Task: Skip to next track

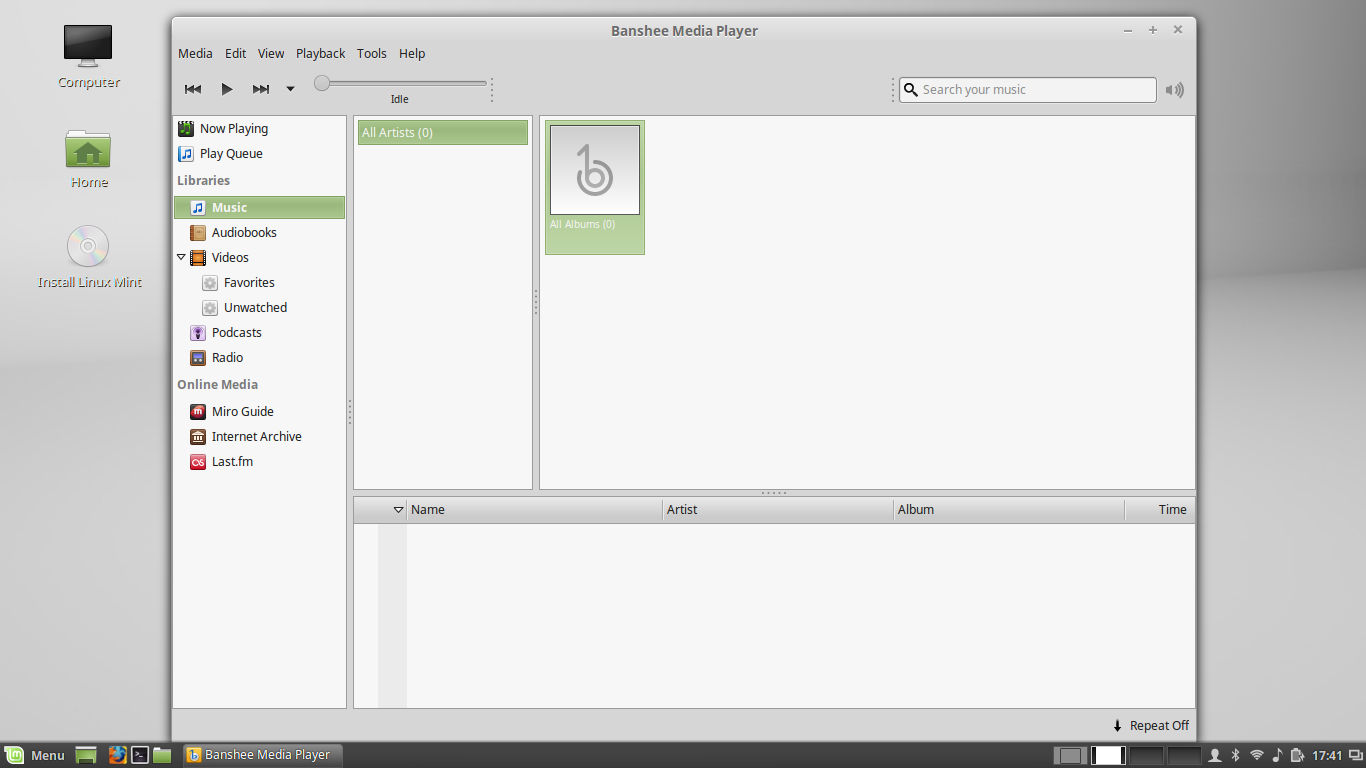Action: click(x=261, y=89)
